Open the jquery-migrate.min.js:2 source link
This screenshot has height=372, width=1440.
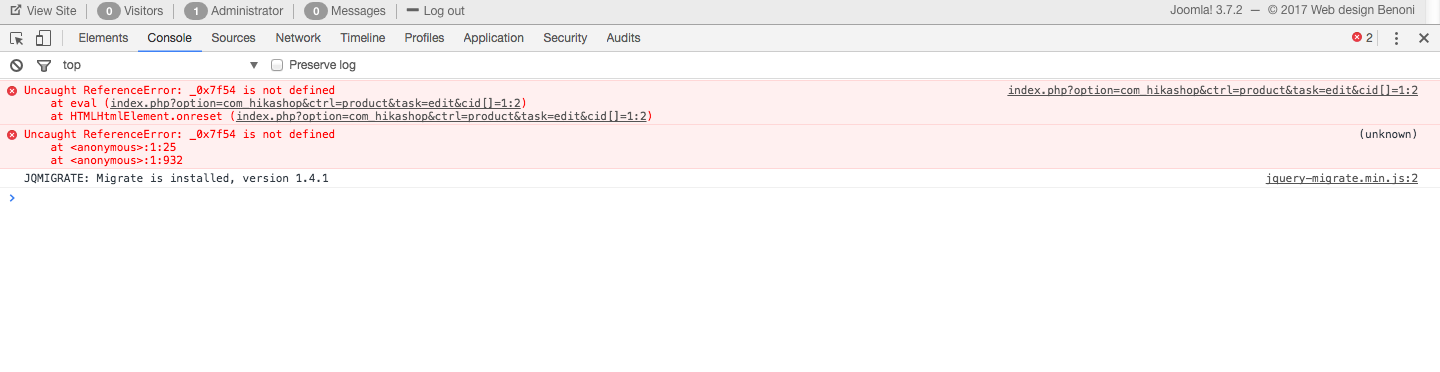coord(1341,178)
